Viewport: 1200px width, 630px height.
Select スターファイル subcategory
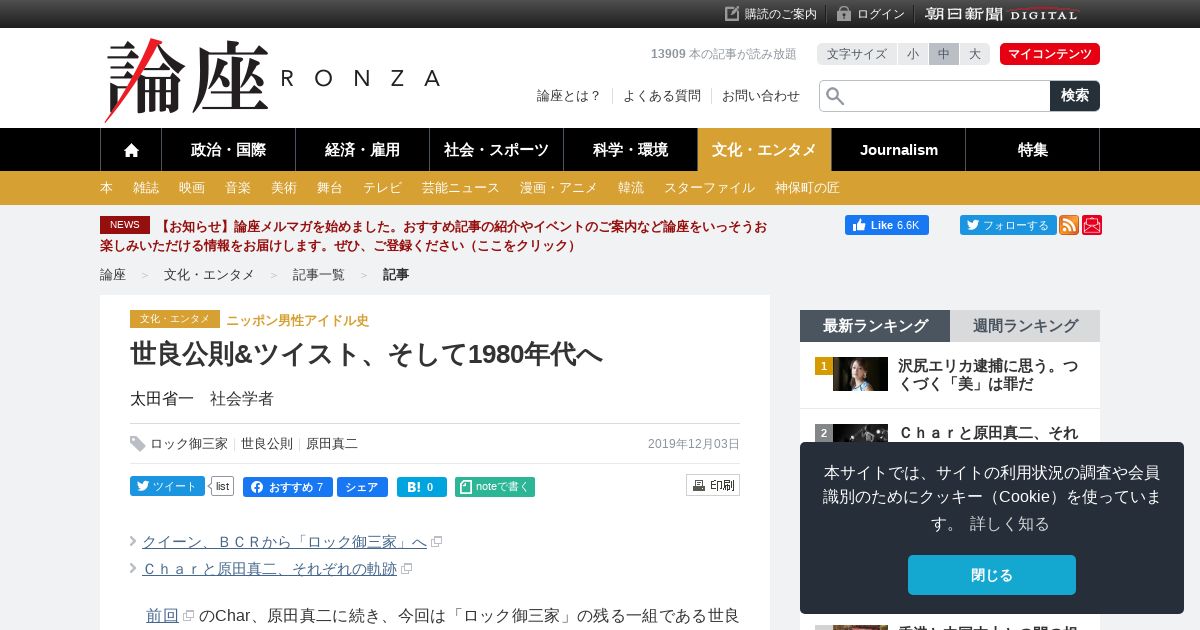coord(709,188)
